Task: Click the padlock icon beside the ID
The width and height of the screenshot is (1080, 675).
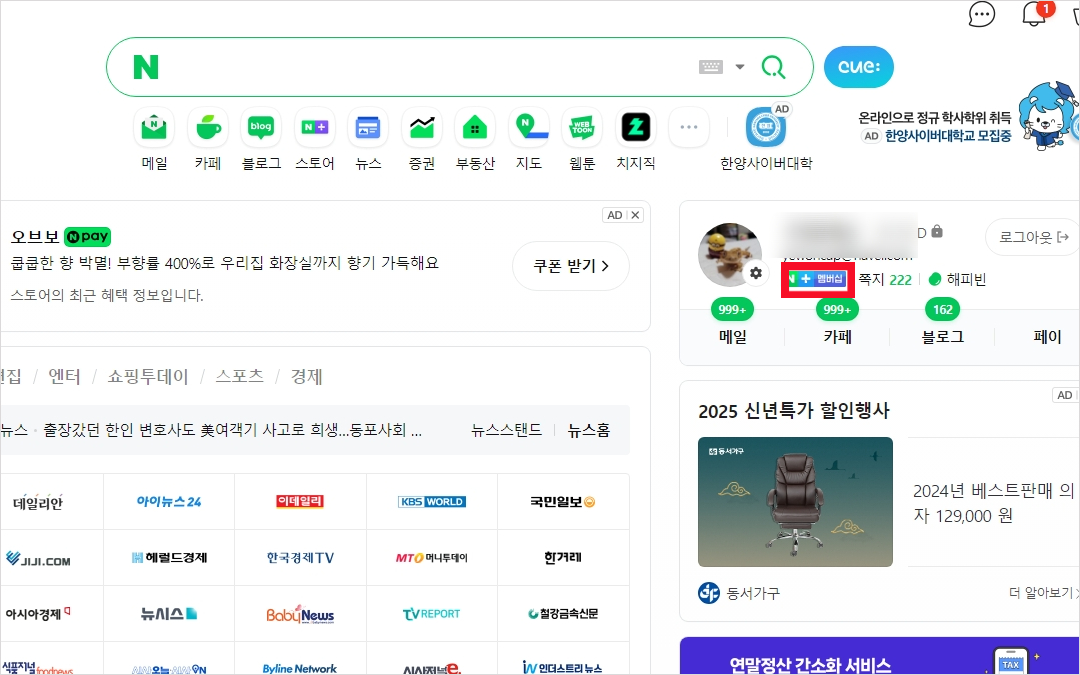Action: pos(937,232)
